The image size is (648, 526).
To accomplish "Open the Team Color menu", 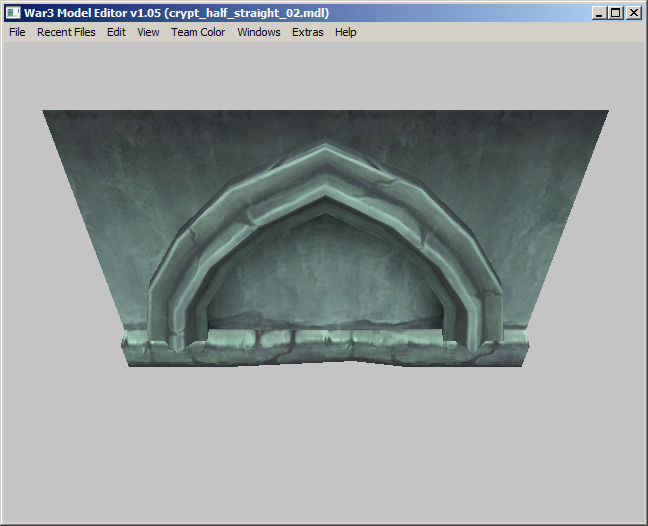I will point(198,32).
